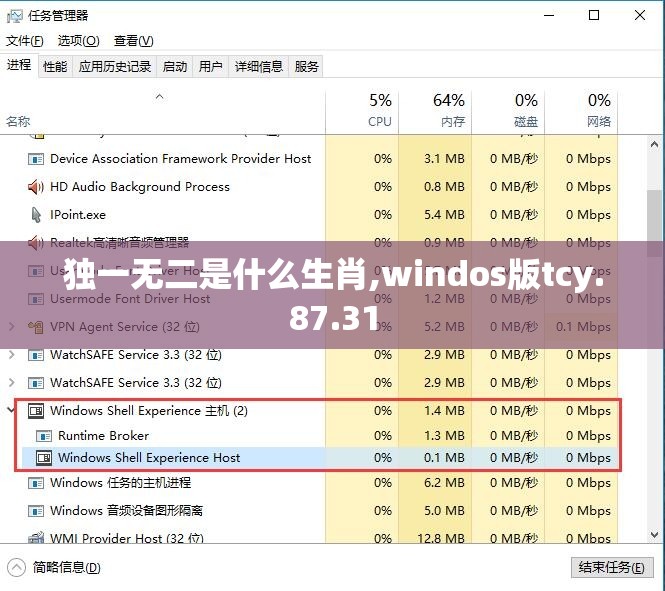Image resolution: width=665 pixels, height=591 pixels.
Task: Click the Device Association Framework Provider Host icon
Action: pos(36,159)
